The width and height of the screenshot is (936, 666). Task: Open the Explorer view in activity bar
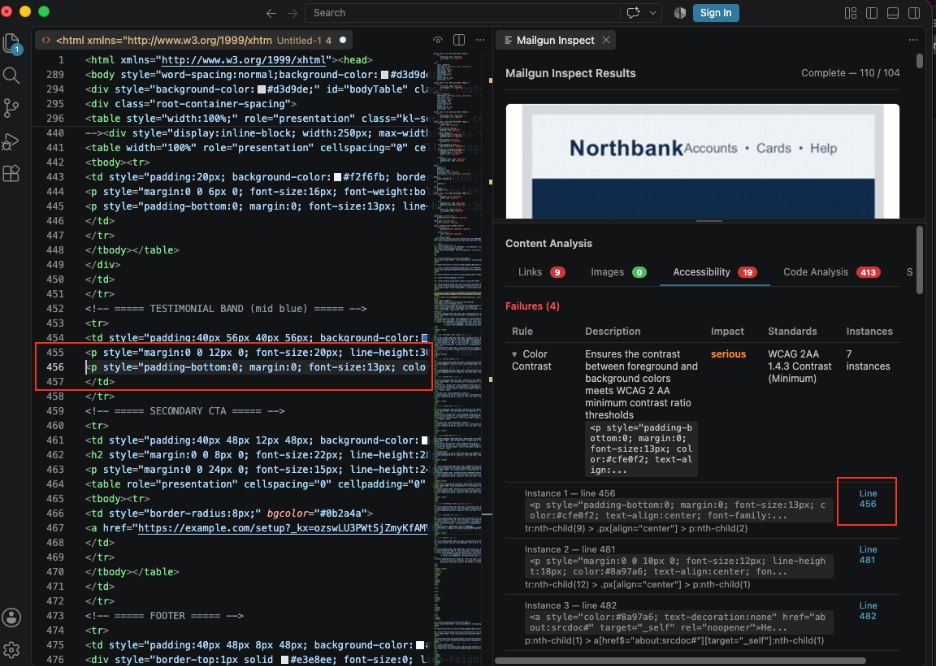click(12, 44)
